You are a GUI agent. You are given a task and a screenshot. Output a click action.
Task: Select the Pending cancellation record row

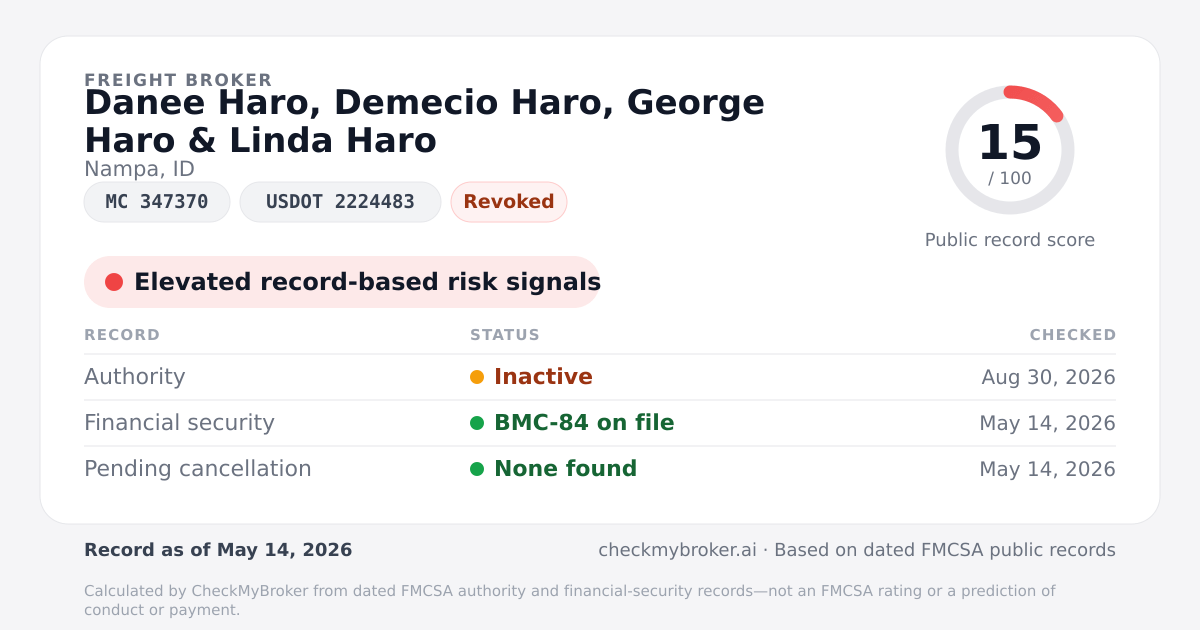(x=600, y=469)
